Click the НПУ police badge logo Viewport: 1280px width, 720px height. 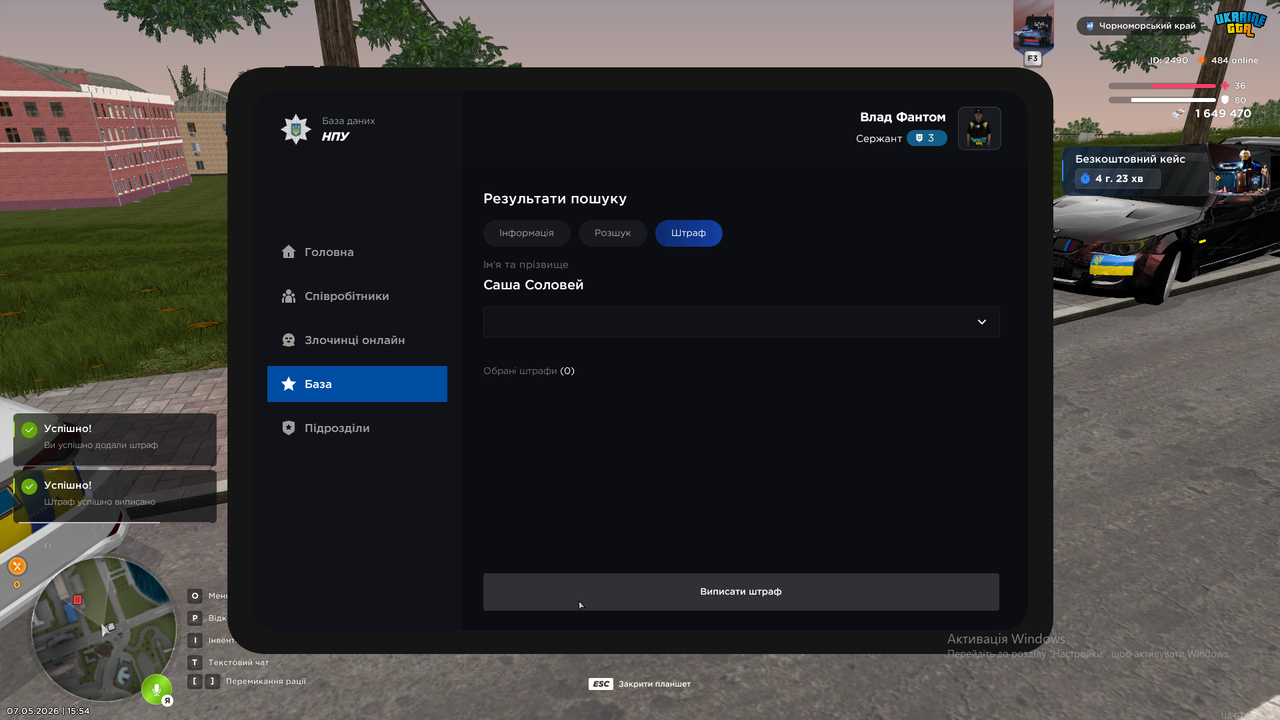pos(295,129)
